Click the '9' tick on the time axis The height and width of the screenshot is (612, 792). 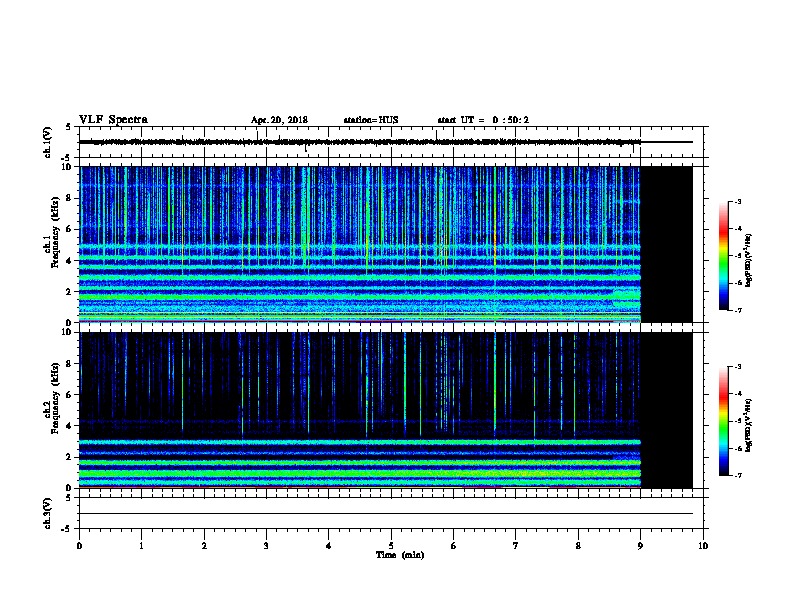pyautogui.click(x=640, y=545)
